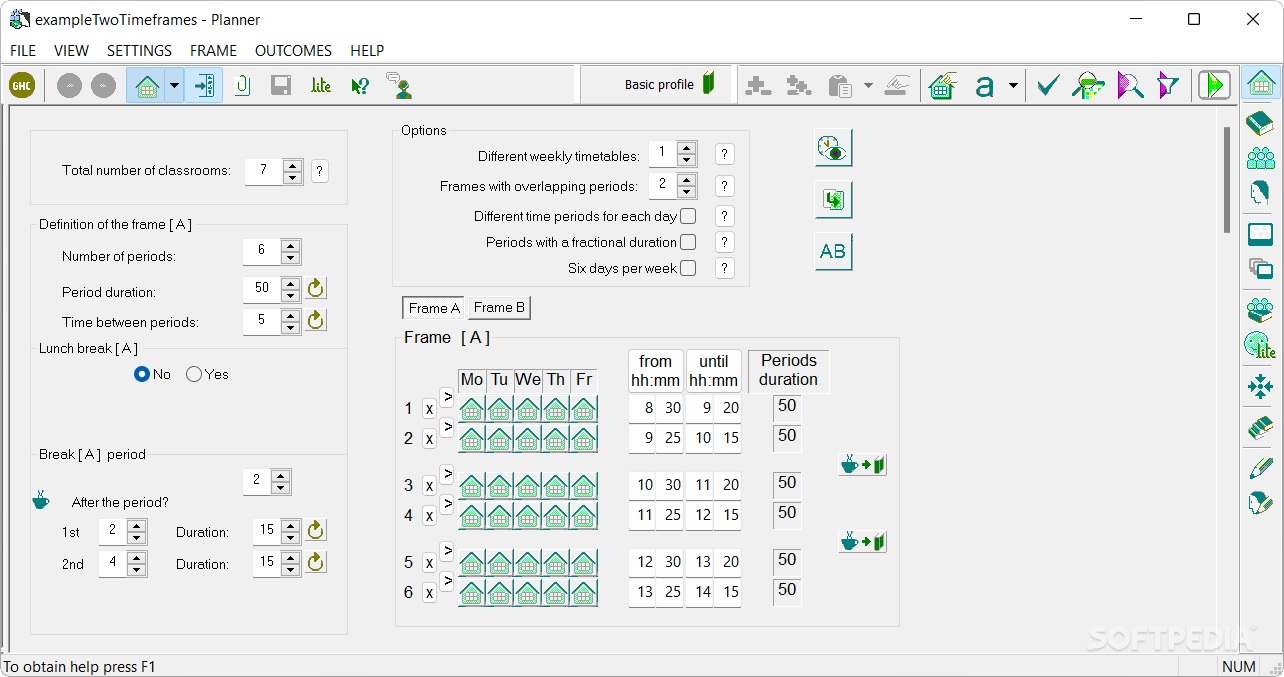Click coffee-to-book button after period 2
This screenshot has height=677, width=1284.
pos(863,465)
